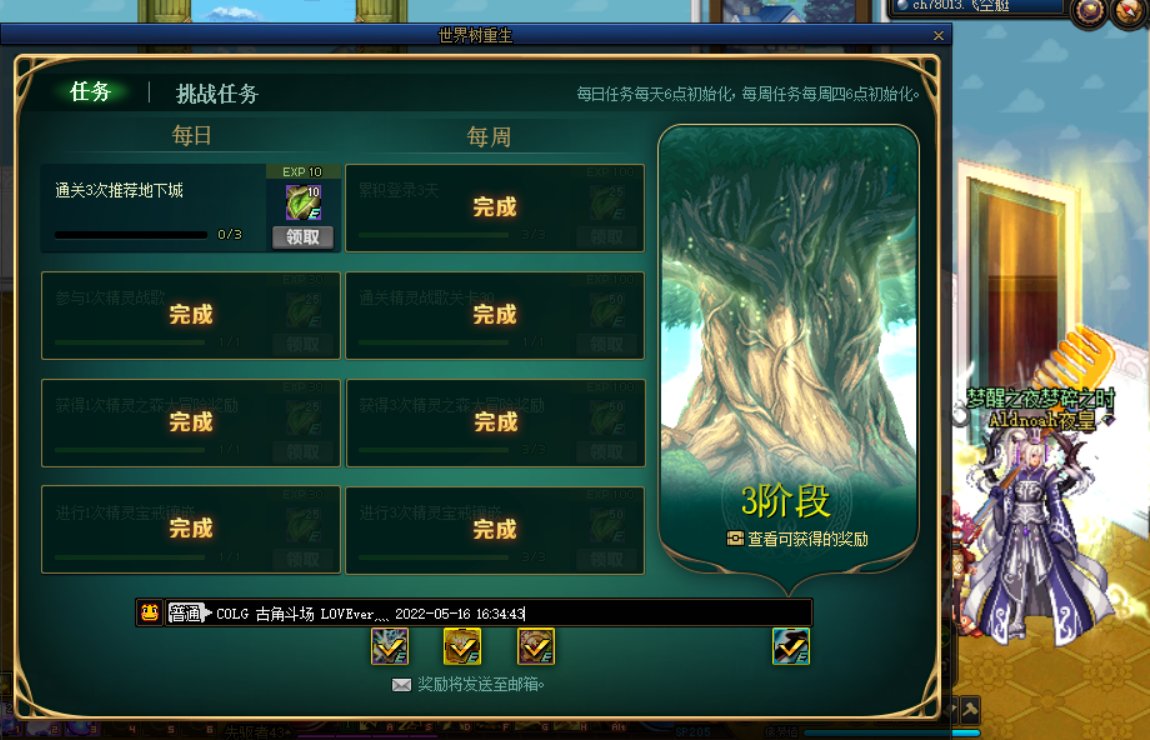Click the second gold checked reward icon

click(x=463, y=647)
